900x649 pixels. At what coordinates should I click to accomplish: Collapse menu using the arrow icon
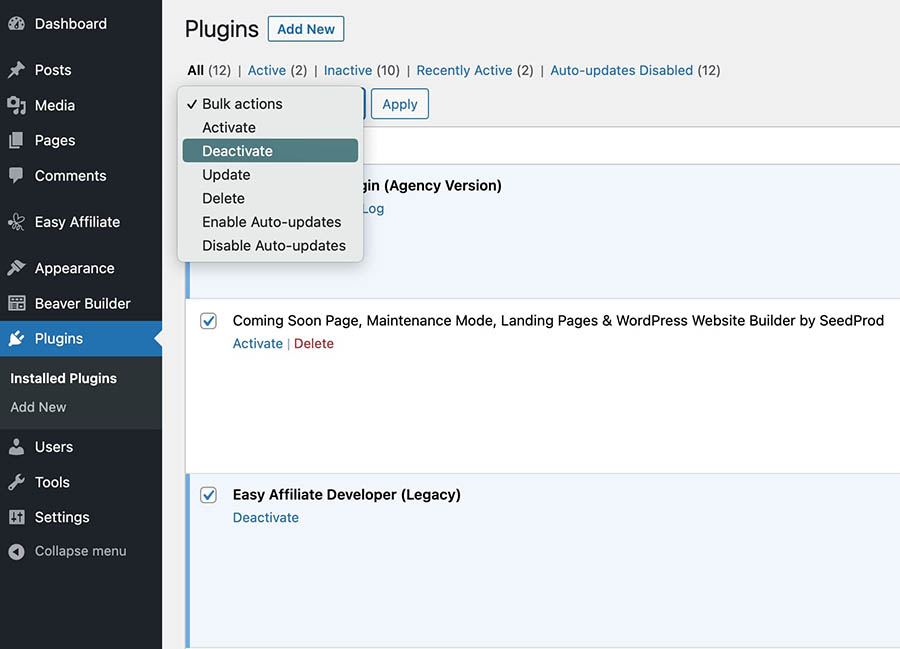point(16,551)
